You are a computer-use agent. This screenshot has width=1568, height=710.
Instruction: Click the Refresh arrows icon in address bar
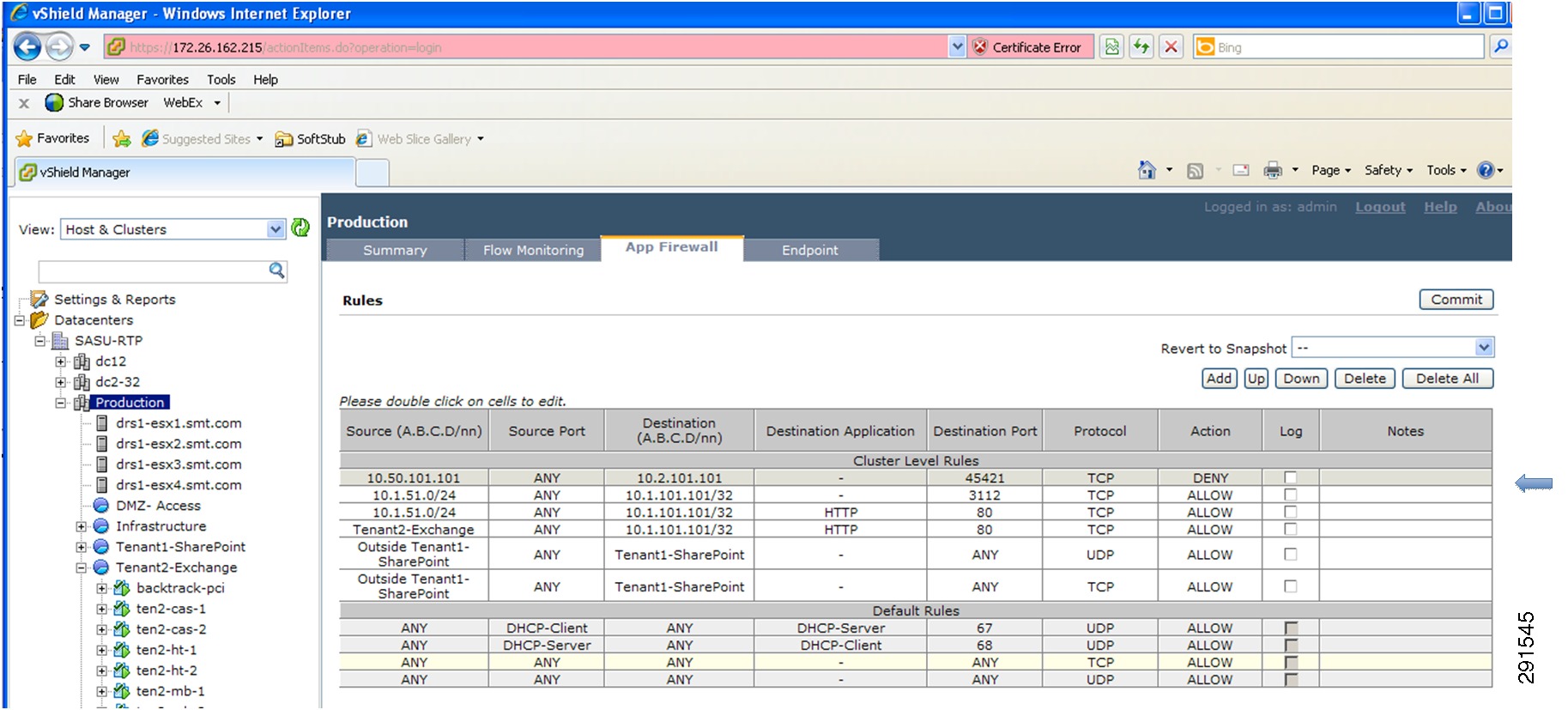(x=1141, y=47)
